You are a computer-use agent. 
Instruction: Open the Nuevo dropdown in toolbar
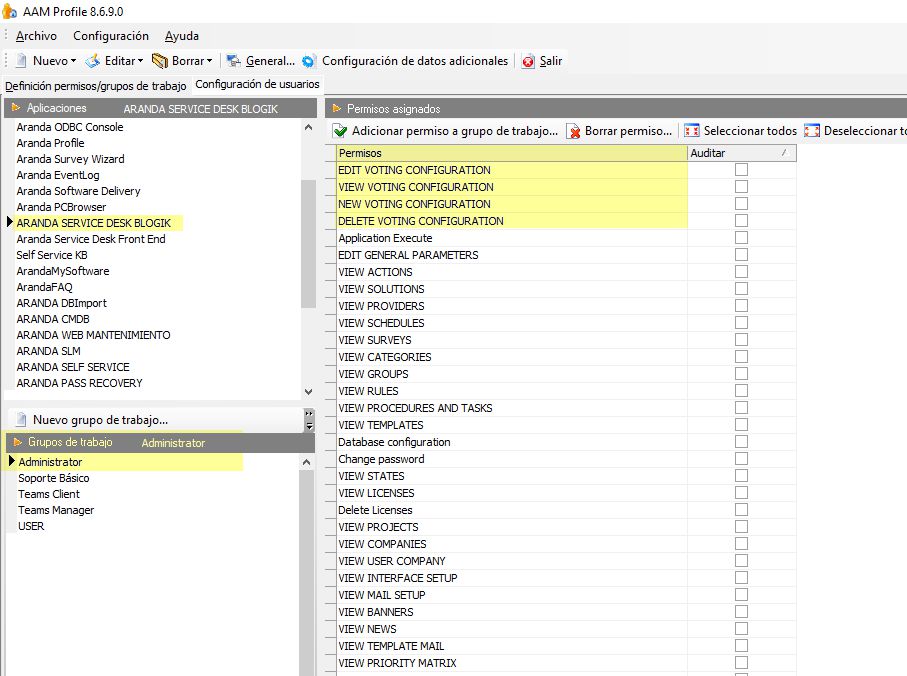74,61
